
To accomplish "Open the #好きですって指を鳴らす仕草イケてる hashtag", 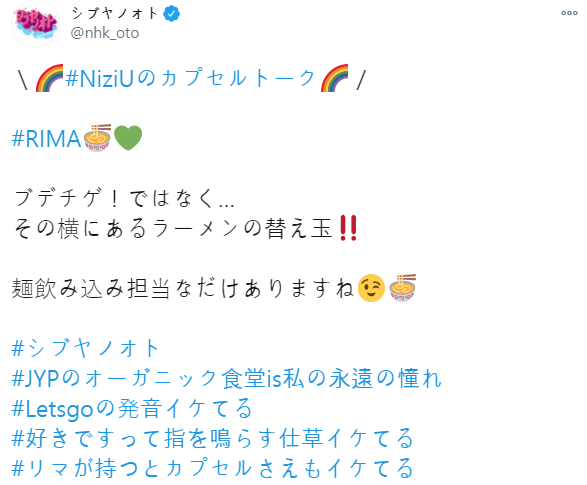I will [213, 438].
